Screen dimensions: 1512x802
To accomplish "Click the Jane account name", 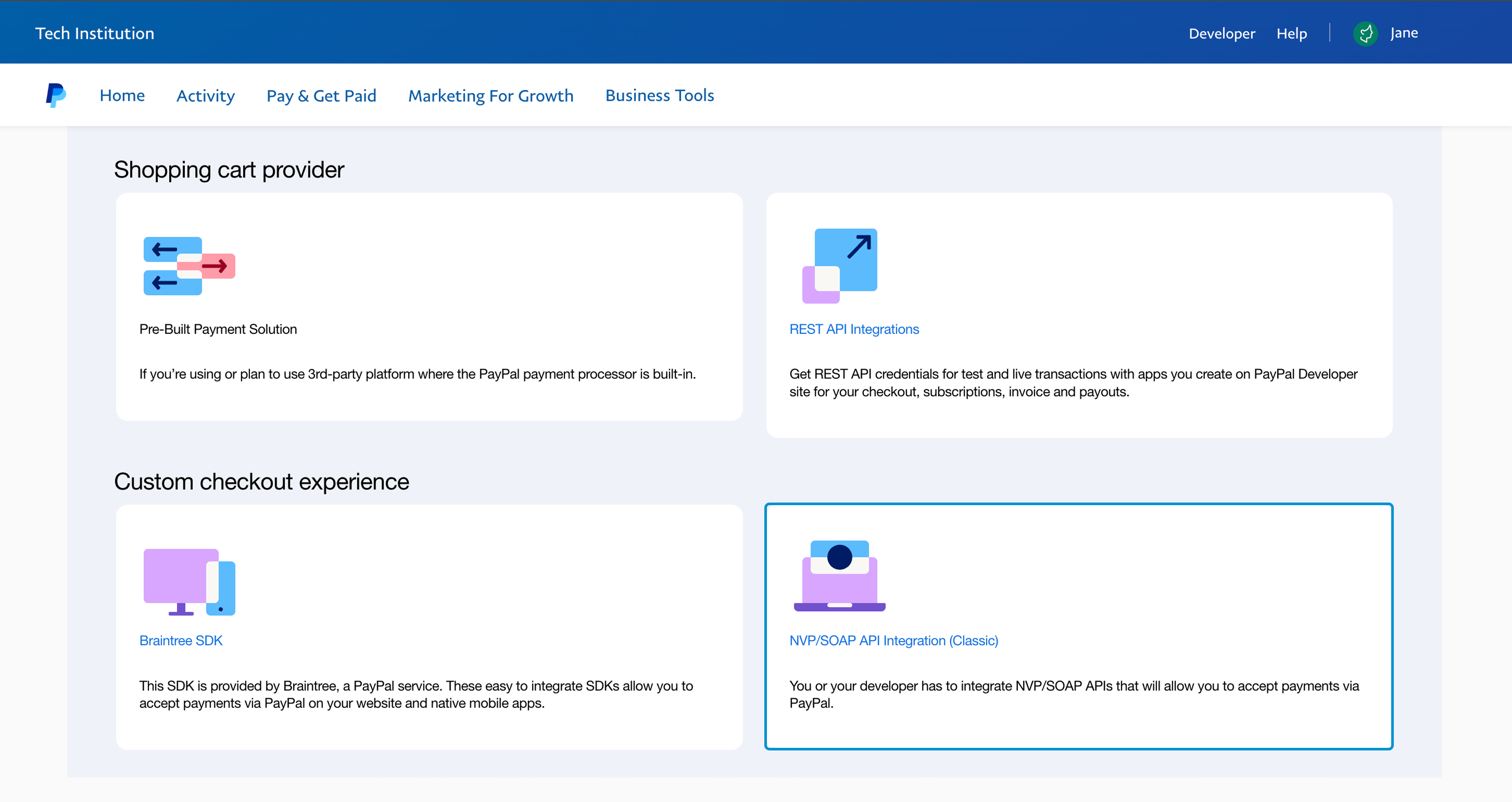I will tap(1404, 33).
